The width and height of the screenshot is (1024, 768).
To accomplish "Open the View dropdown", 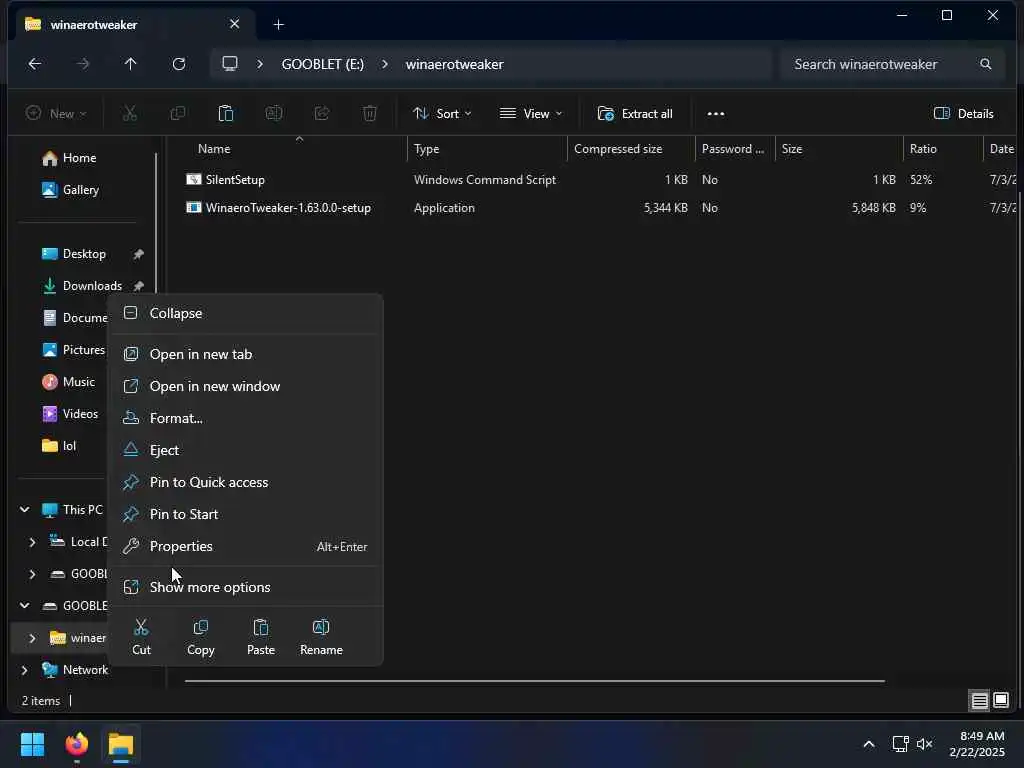I will click(x=530, y=114).
